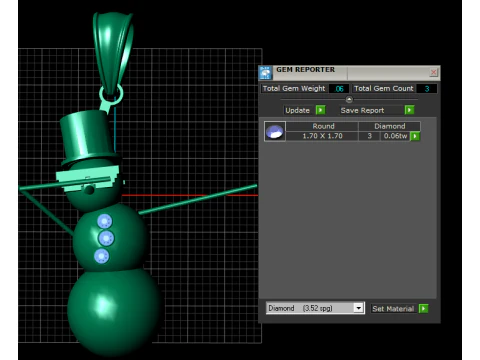
Task: Click the round gem thumbnail icon
Action: [275, 131]
